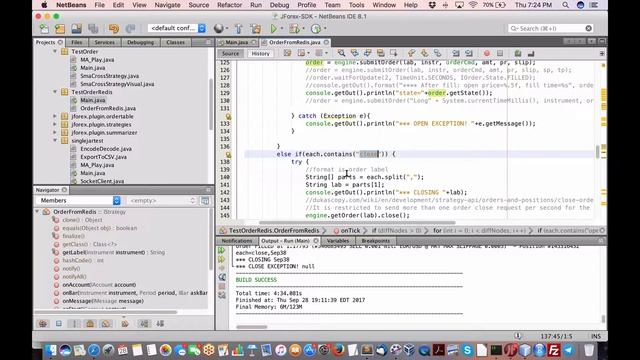Collapse OrderFromRedis node in Navigator
Image resolution: width=640 pixels, height=360 pixels.
pos(38,212)
